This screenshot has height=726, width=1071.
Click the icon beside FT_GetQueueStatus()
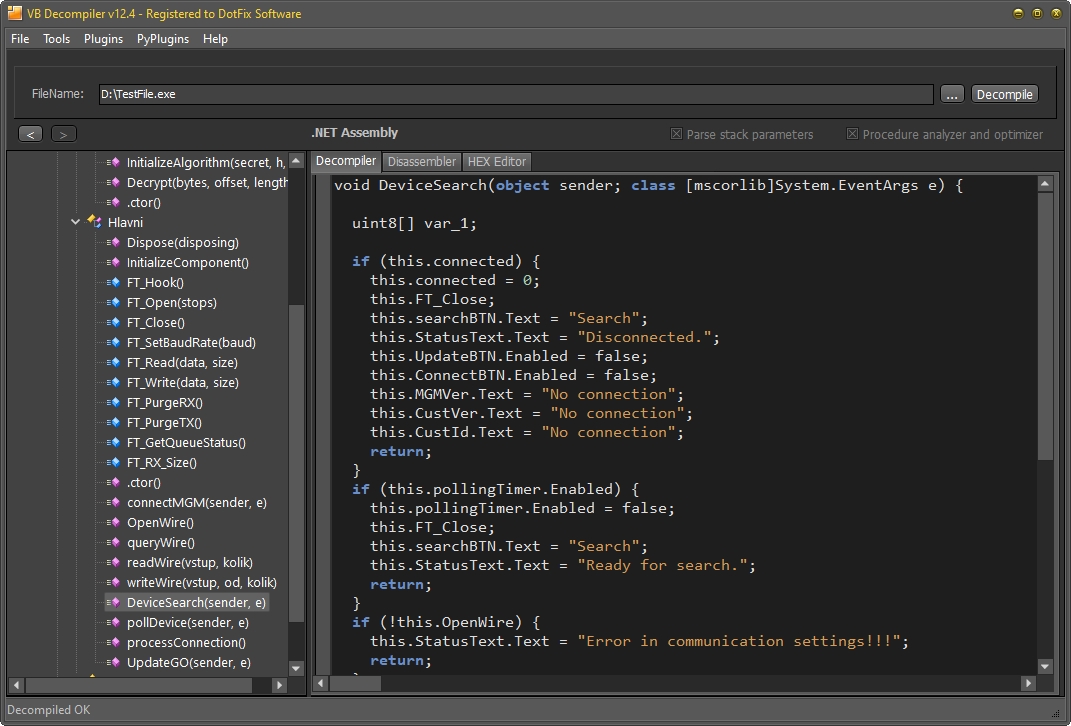pyautogui.click(x=113, y=443)
